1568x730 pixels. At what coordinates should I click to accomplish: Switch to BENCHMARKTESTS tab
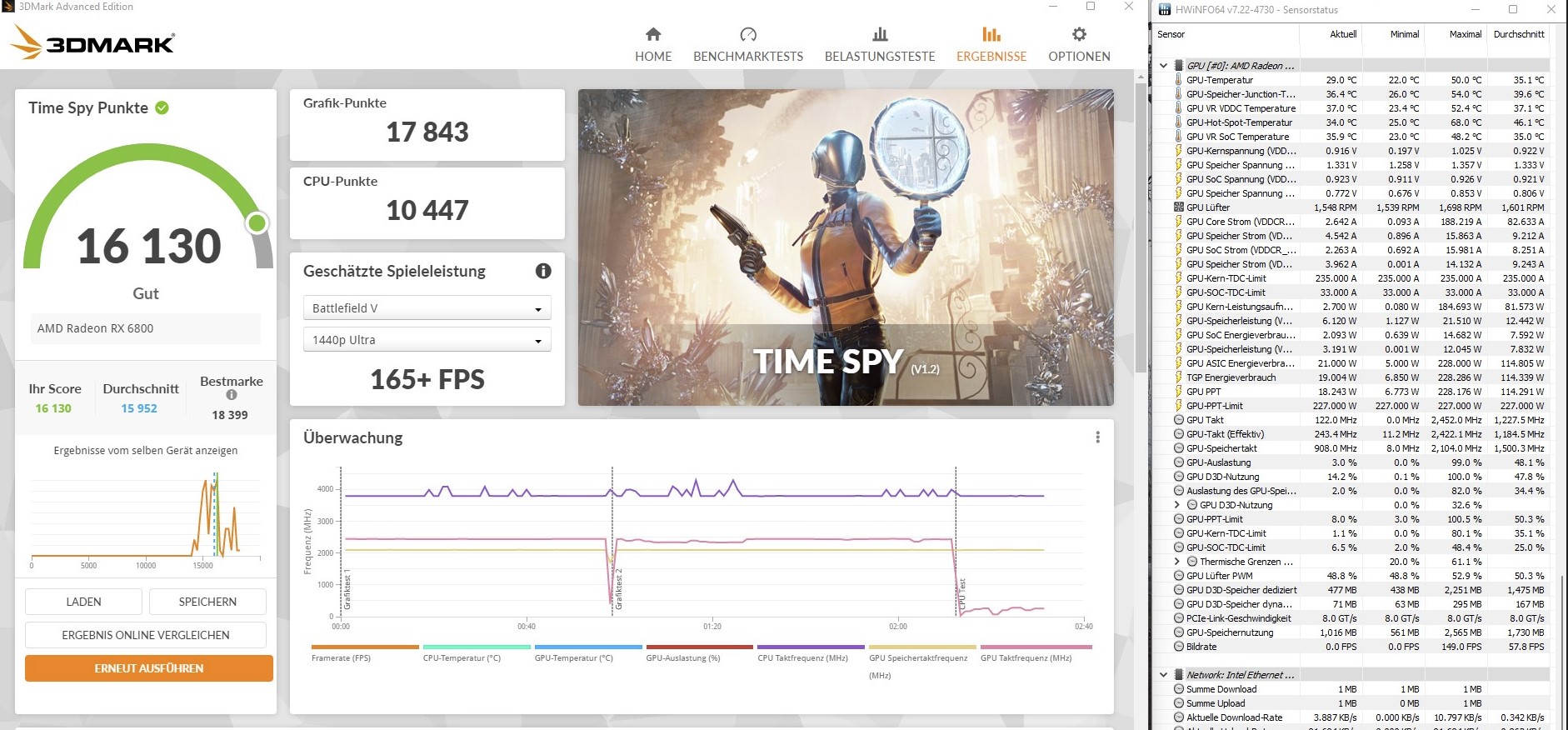pos(748,57)
